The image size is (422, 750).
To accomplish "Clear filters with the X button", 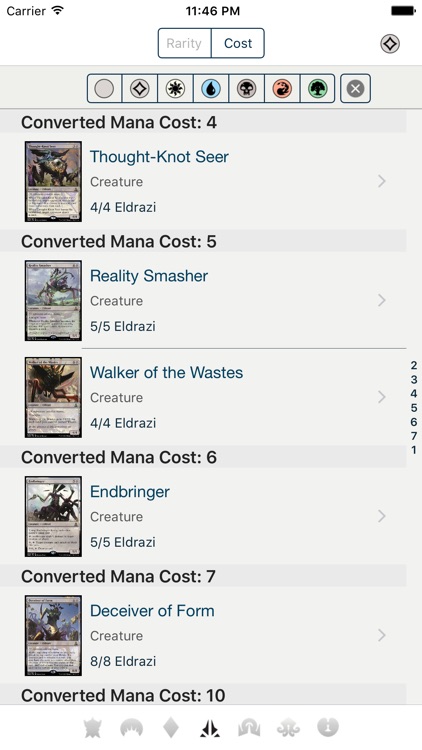I will 355,88.
